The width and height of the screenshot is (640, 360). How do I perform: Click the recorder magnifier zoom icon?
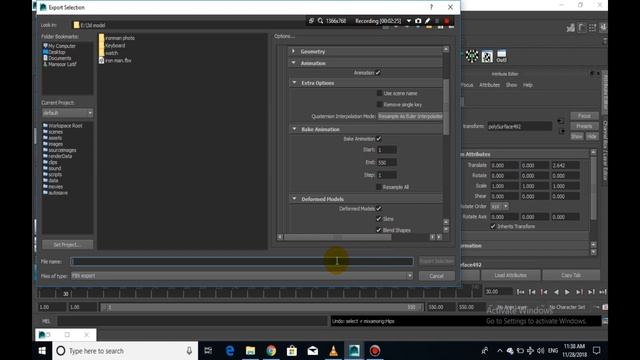pos(320,21)
